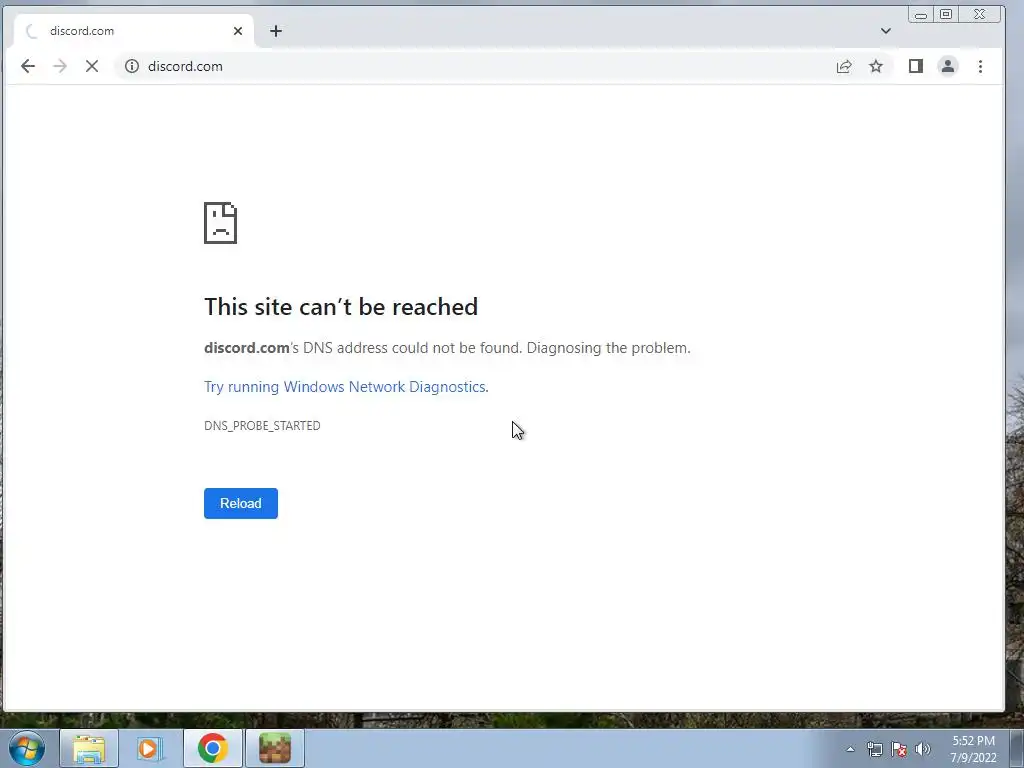This screenshot has width=1024, height=768.
Task: Launch Windows Media Player from taskbar
Action: (x=150, y=748)
